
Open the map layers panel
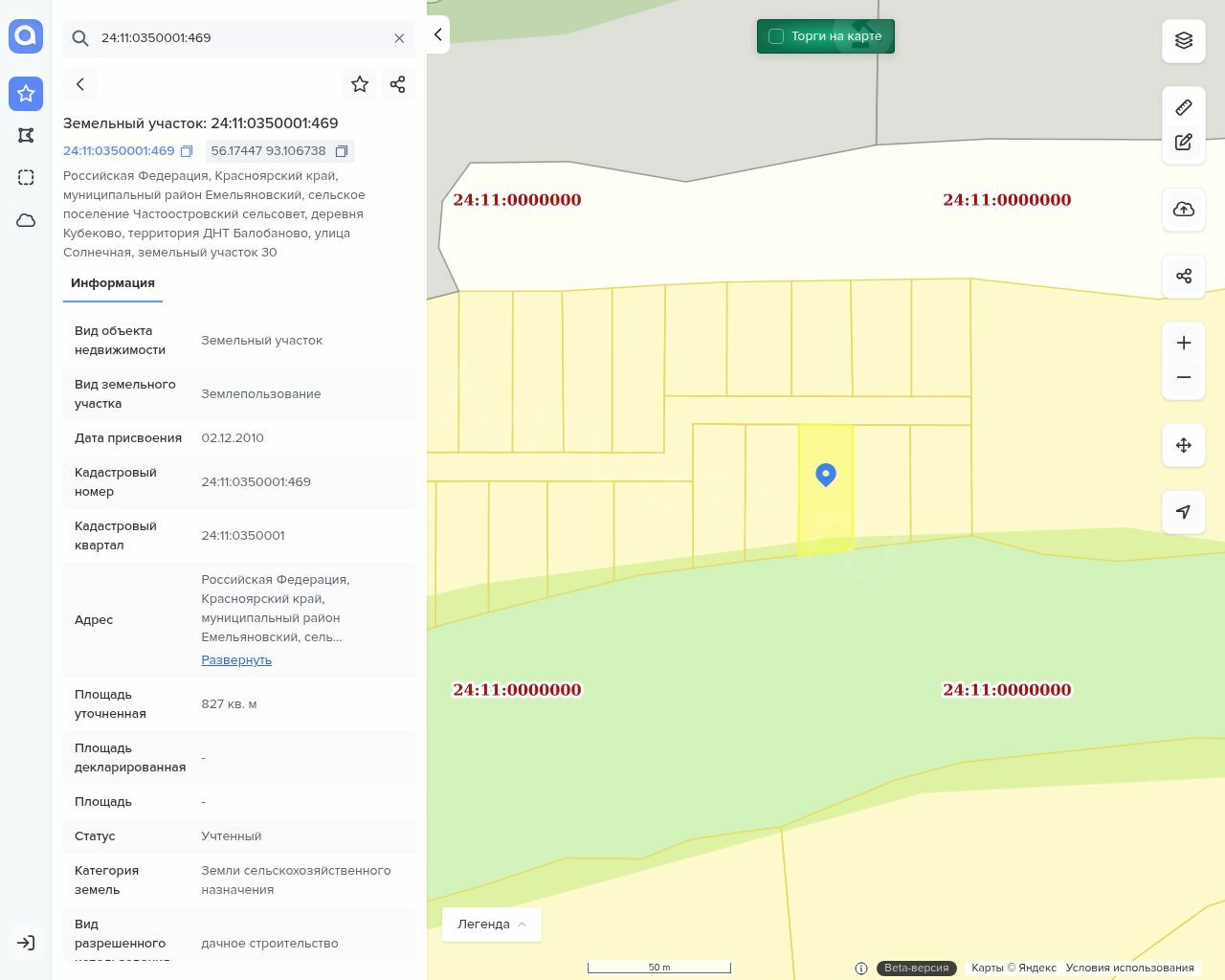pos(1184,40)
